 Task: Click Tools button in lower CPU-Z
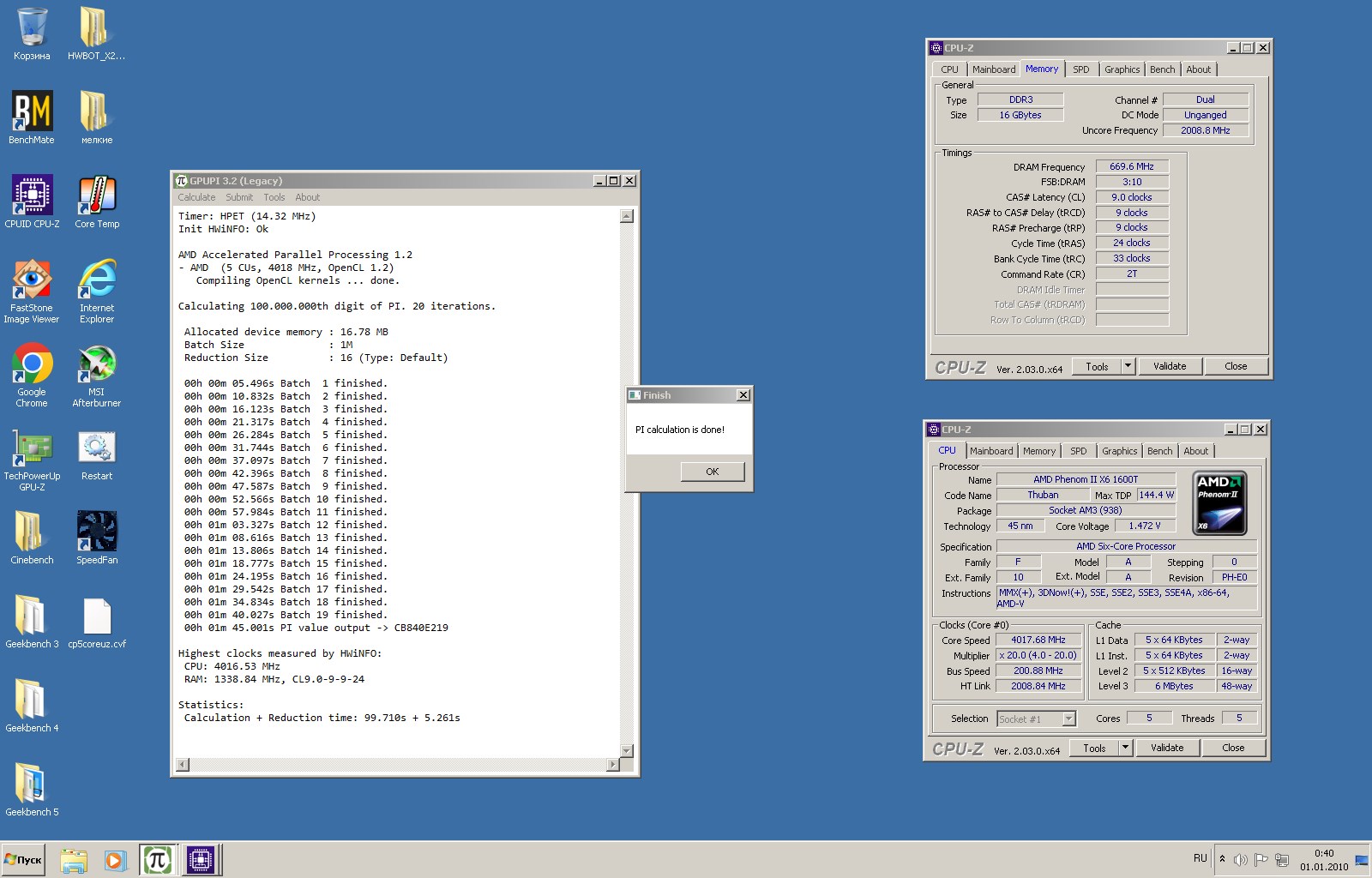coord(1094,748)
